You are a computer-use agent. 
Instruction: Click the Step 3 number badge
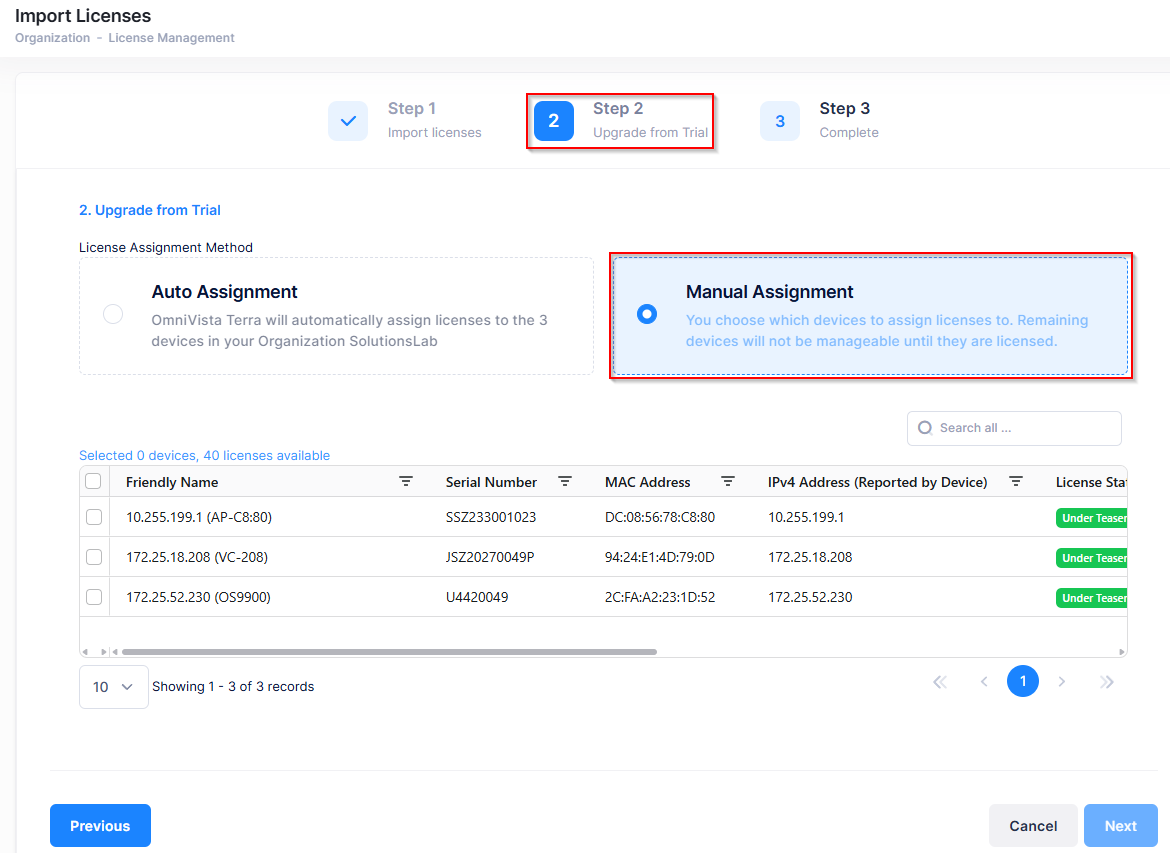pyautogui.click(x=780, y=121)
